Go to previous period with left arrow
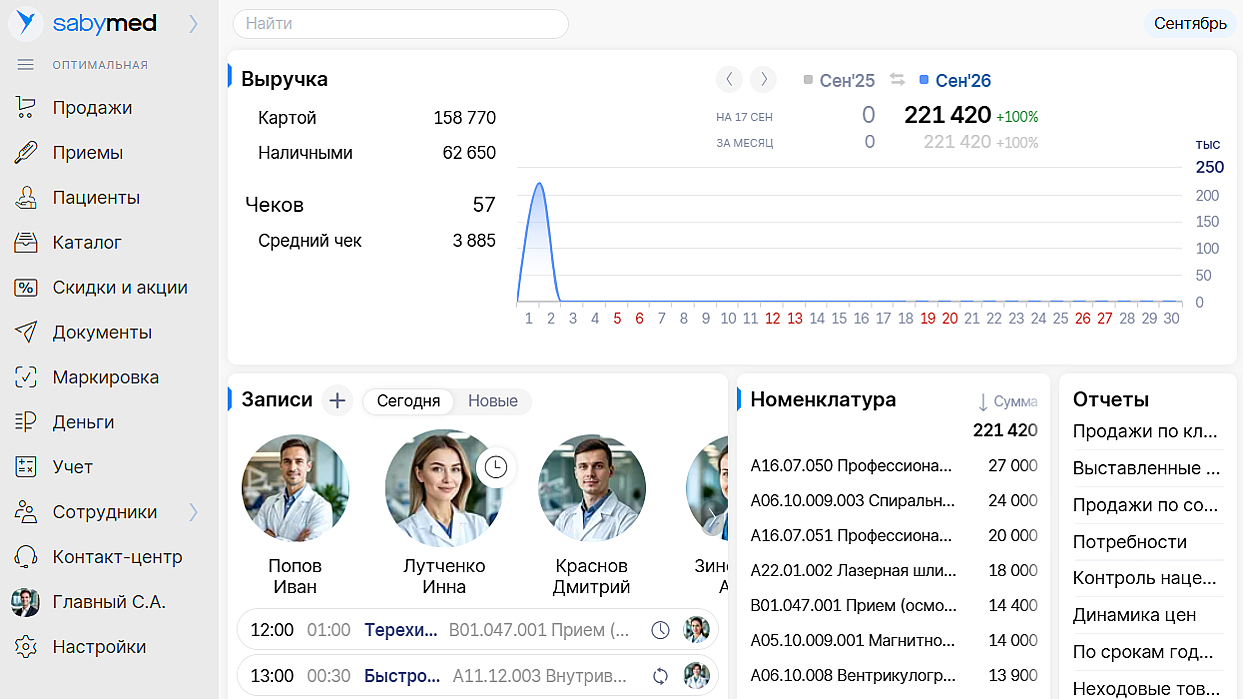The height and width of the screenshot is (699, 1243). coord(729,80)
